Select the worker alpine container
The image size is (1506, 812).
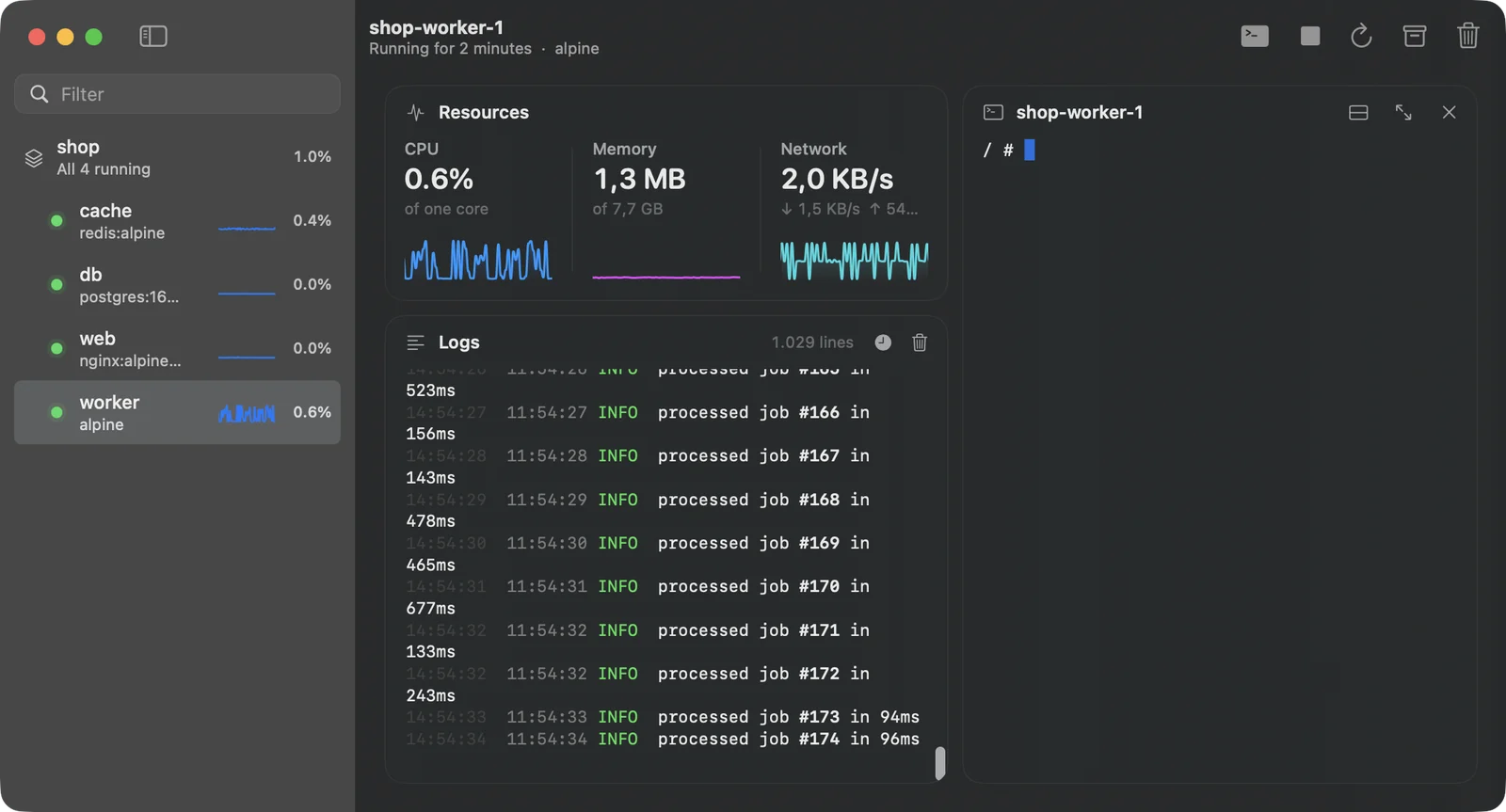point(177,412)
